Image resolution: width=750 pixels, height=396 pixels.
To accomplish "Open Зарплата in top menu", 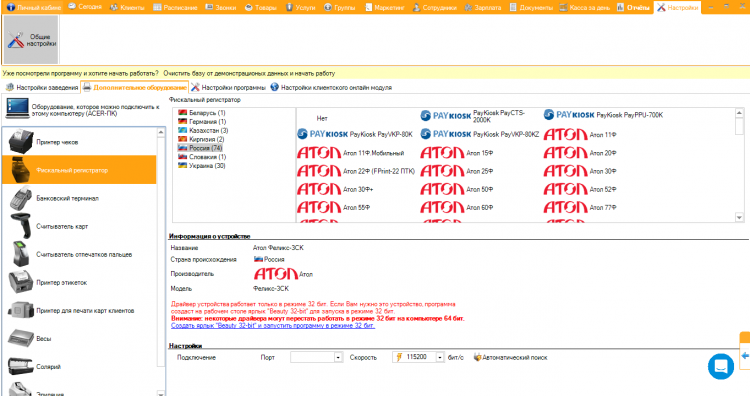I will pyautogui.click(x=483, y=8).
